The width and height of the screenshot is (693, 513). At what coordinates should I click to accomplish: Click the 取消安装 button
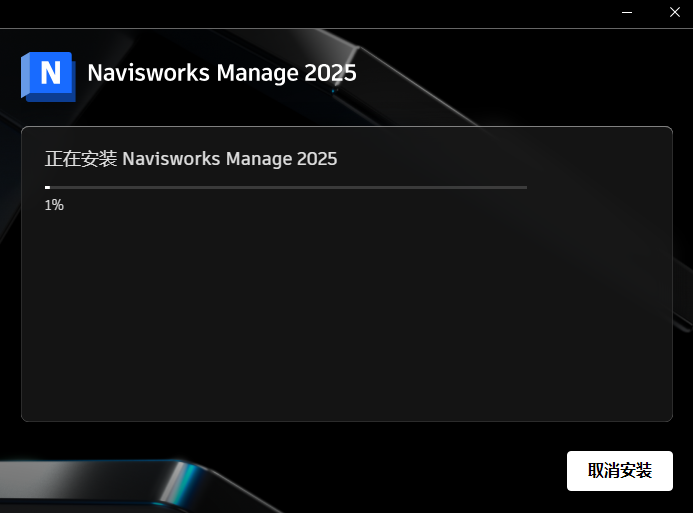619,471
